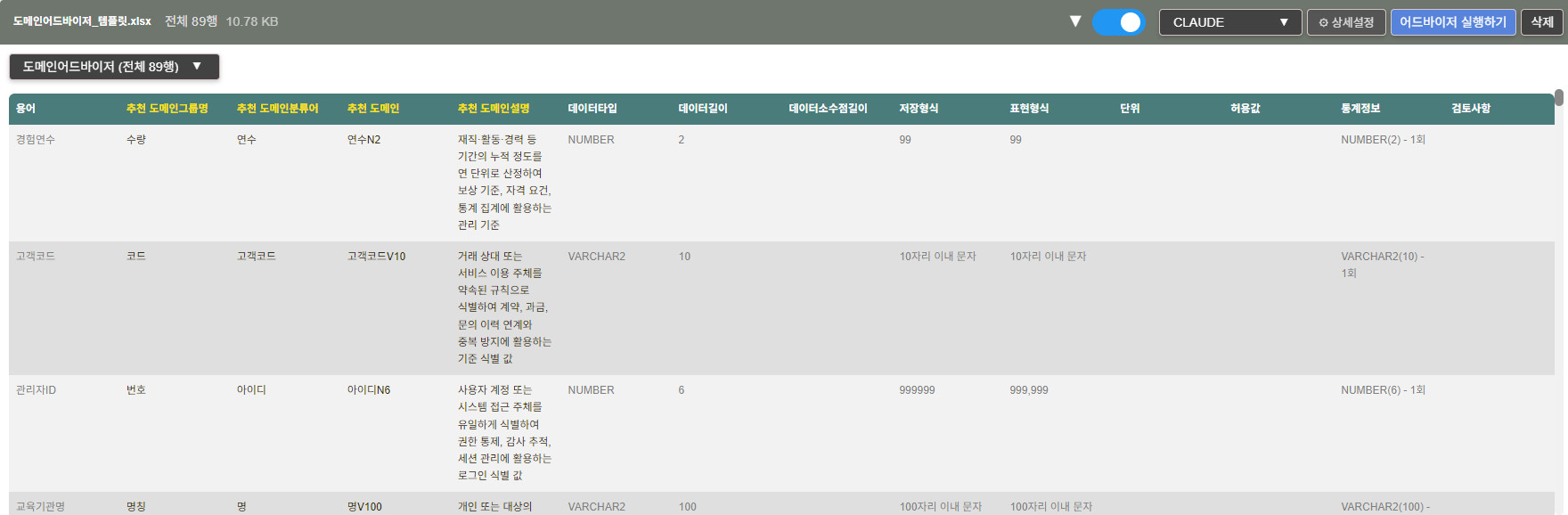Click the 용어 column header
Image resolution: width=1568 pixels, height=515 pixels.
(26, 109)
